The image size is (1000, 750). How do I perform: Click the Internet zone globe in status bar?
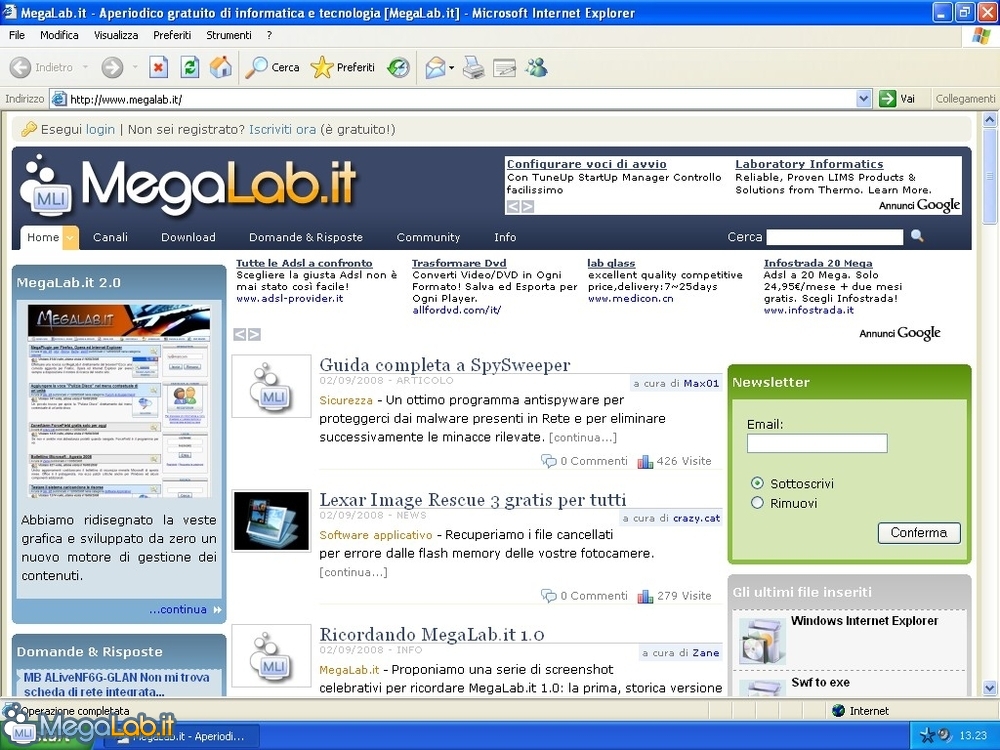coord(838,710)
